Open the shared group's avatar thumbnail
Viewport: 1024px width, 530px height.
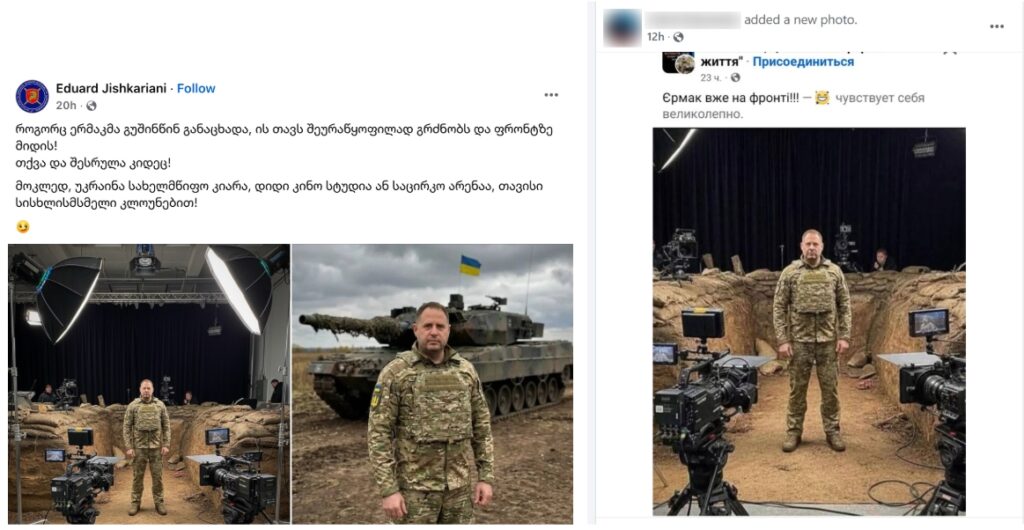pos(679,63)
